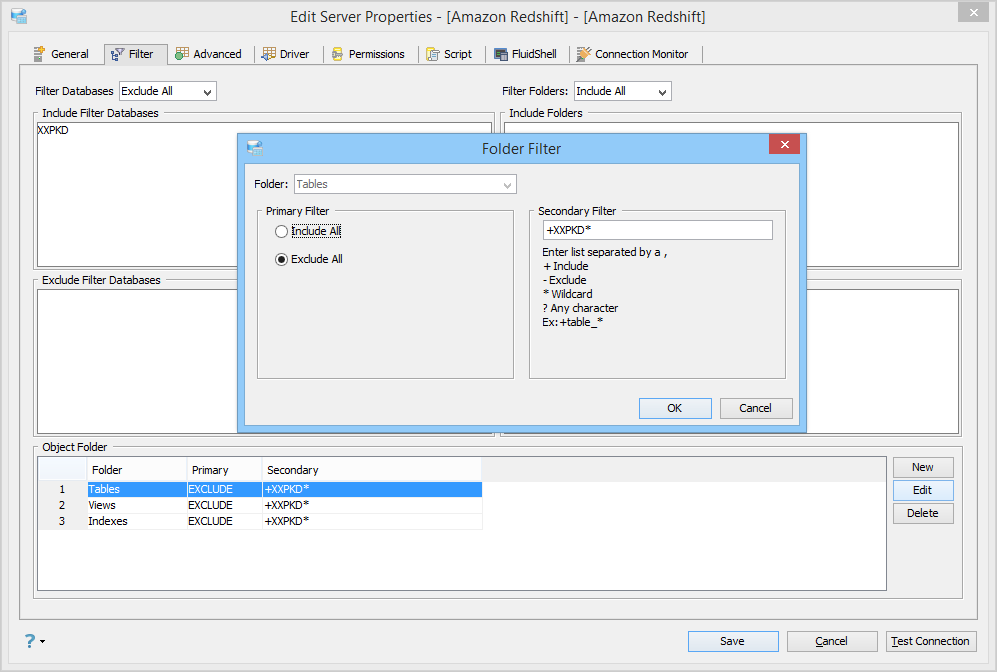Click the Folder column header
The width and height of the screenshot is (997, 672).
click(x=137, y=470)
